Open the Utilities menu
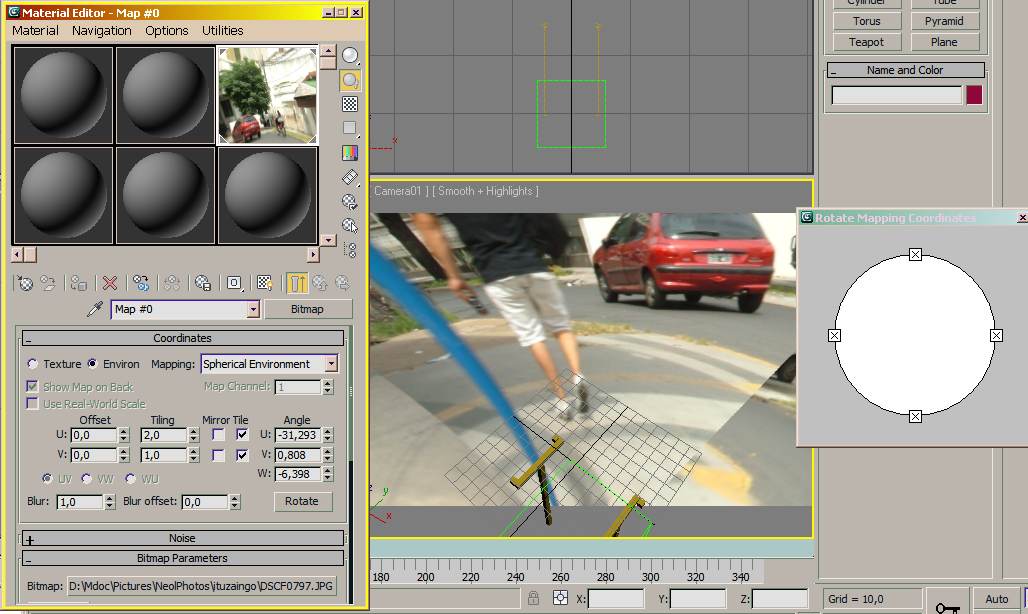The width and height of the screenshot is (1028, 614). point(222,31)
